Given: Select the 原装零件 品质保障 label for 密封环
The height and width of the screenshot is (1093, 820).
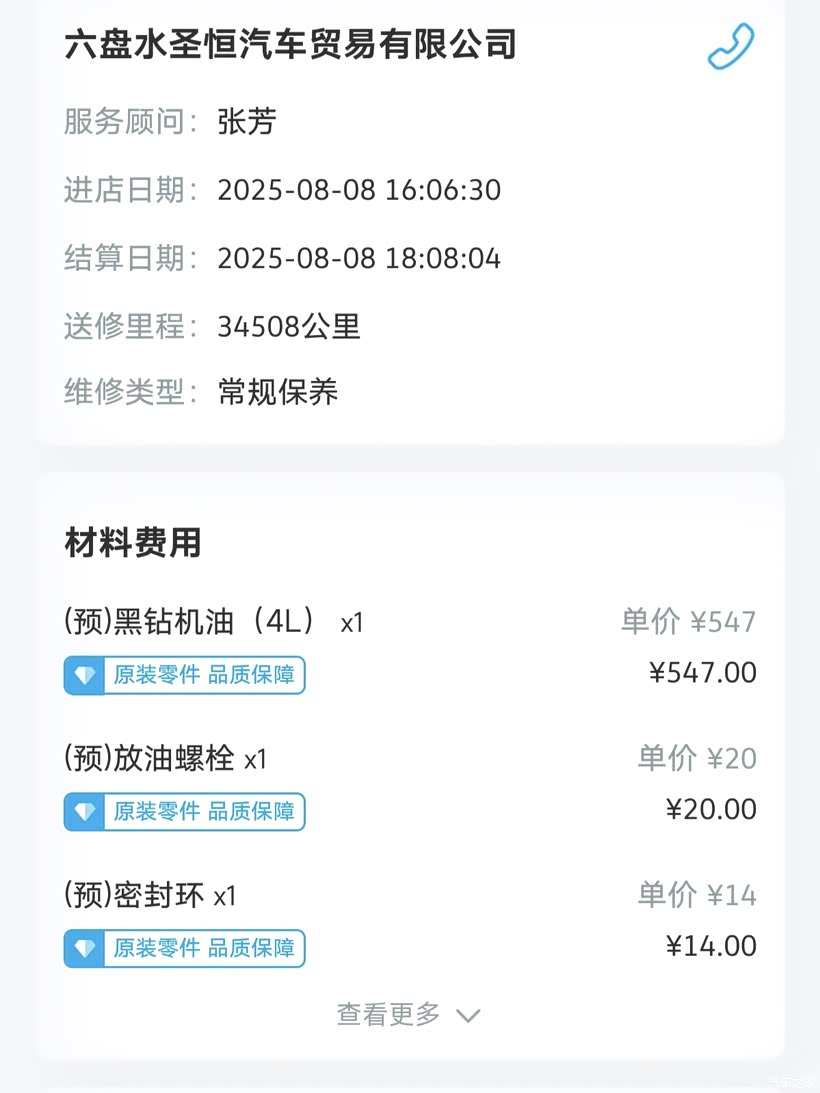Looking at the screenshot, I should (204, 948).
